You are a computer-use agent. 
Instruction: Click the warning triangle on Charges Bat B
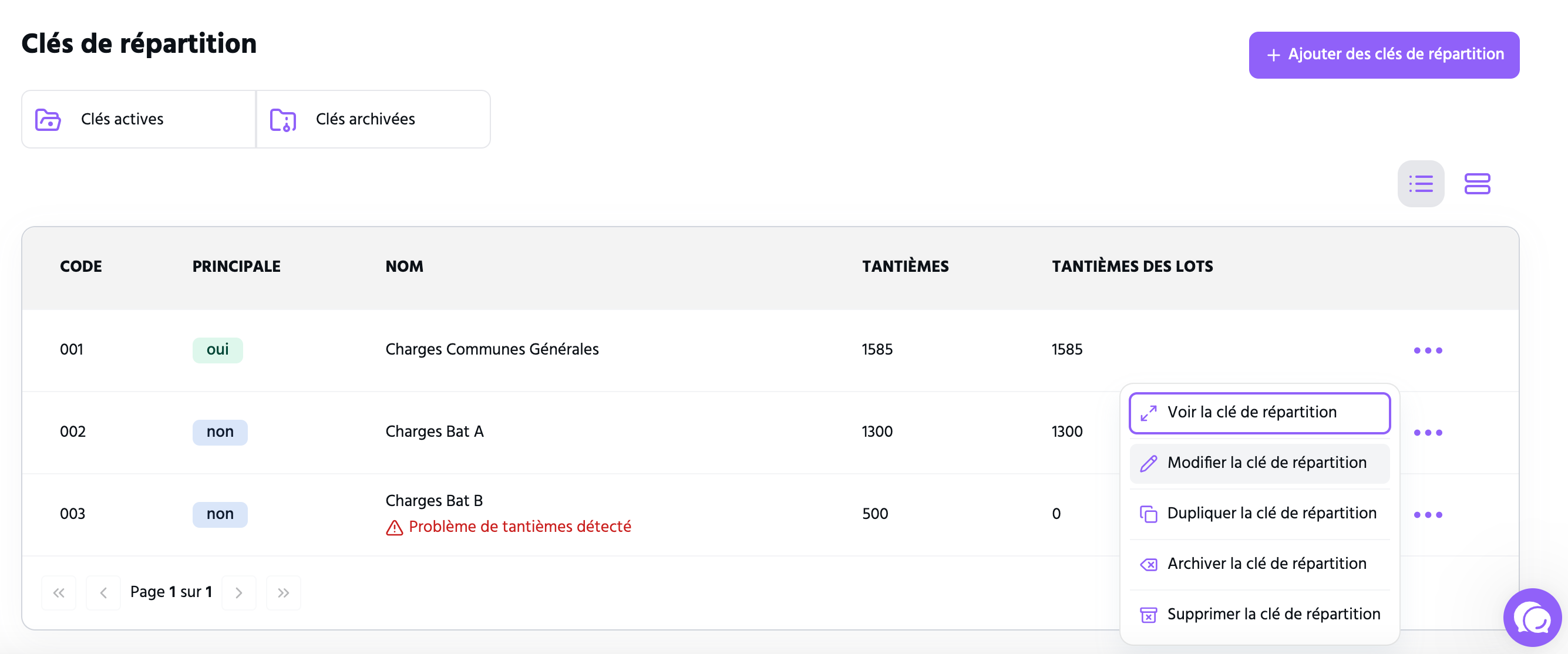point(395,527)
